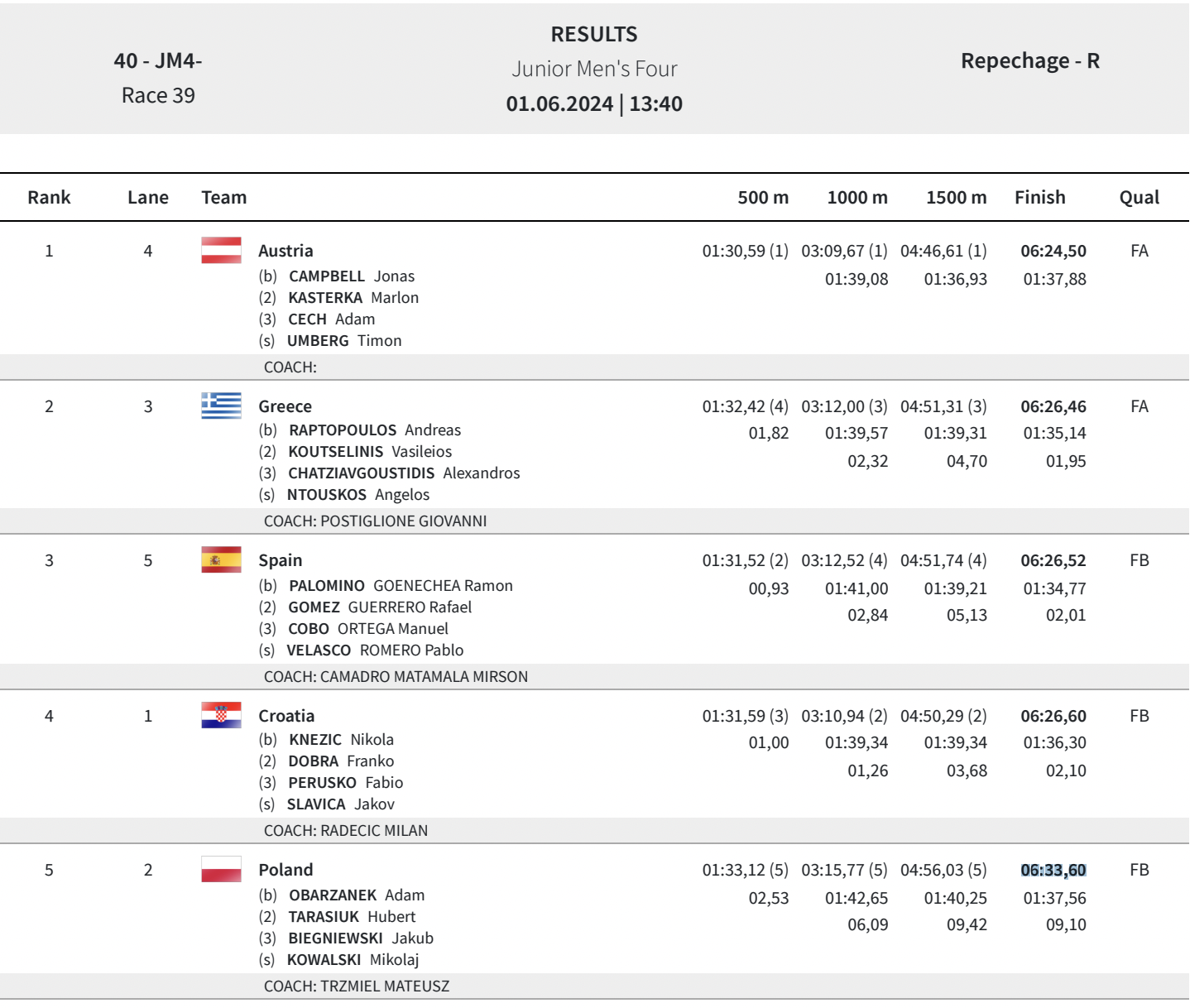
Task: Click the Poland flag icon
Action: pyautogui.click(x=221, y=870)
